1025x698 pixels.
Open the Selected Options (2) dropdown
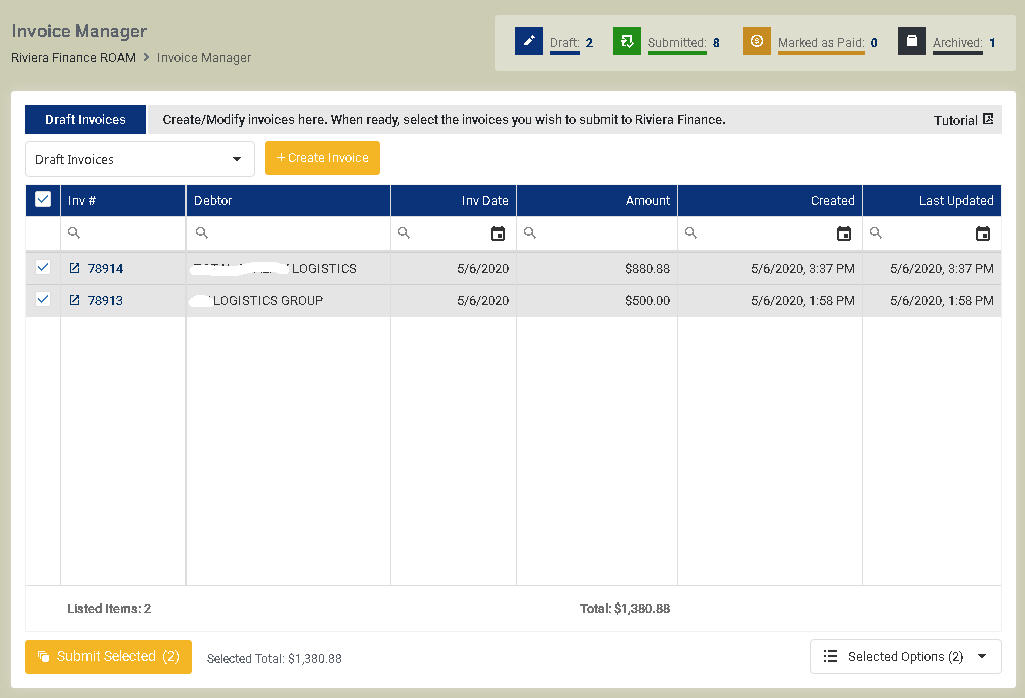905,657
